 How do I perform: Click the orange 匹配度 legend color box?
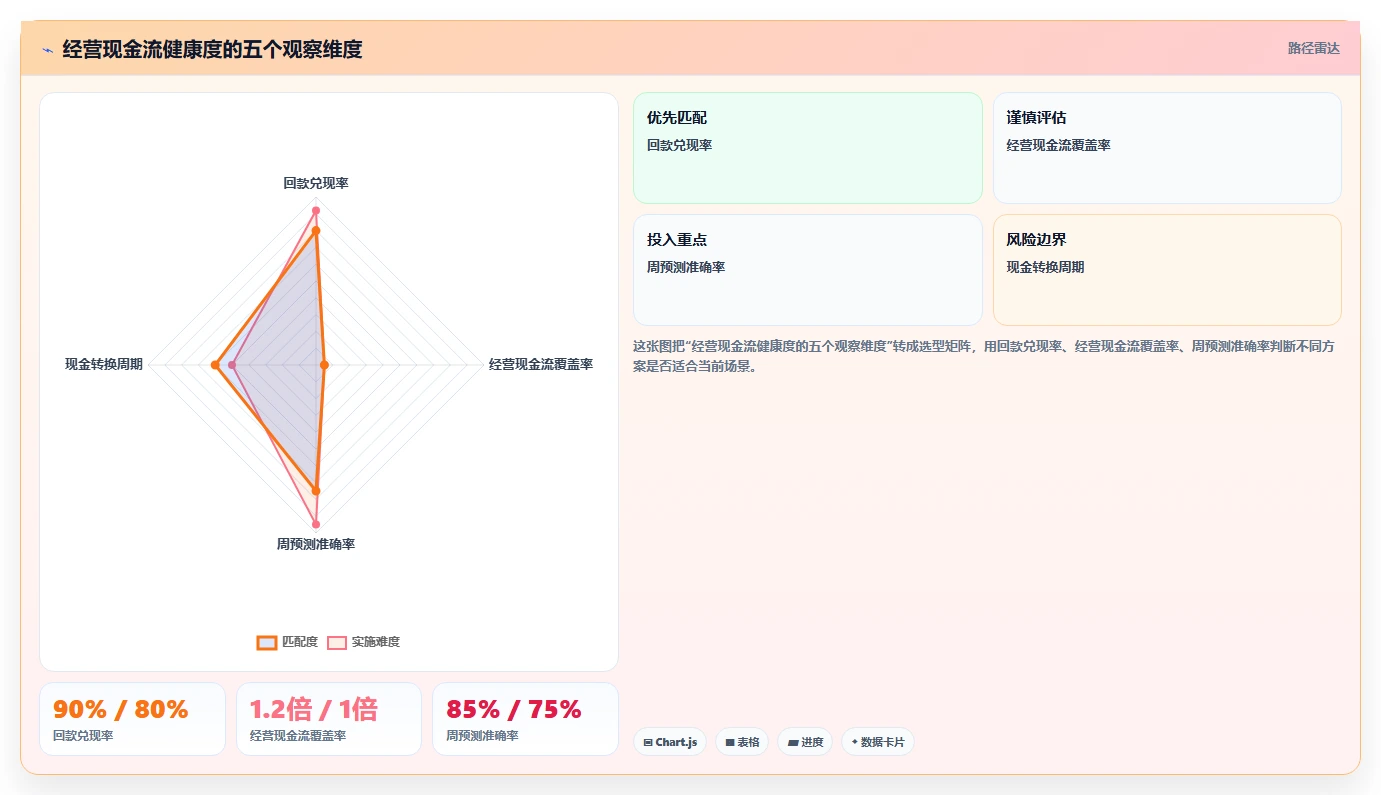tap(266, 642)
